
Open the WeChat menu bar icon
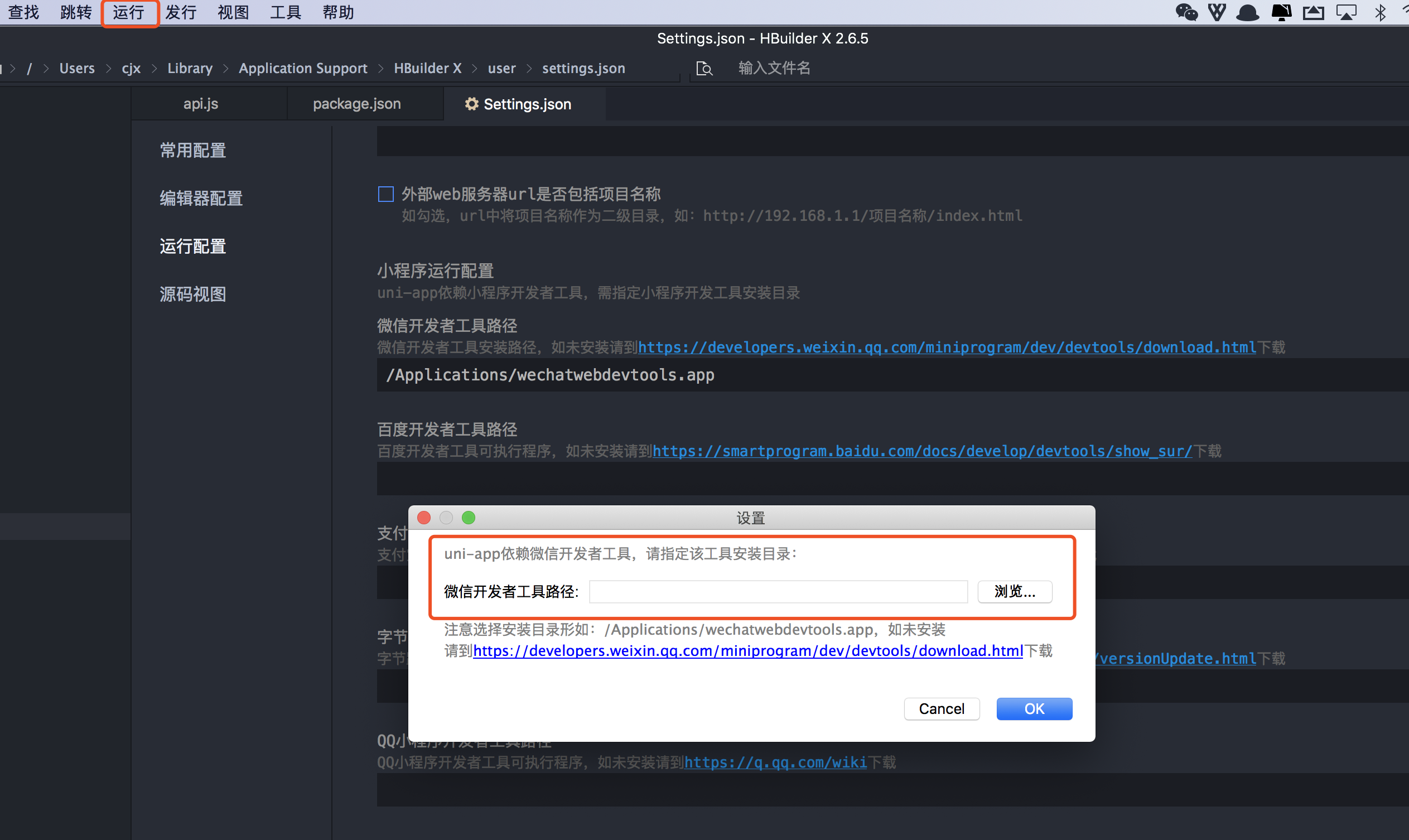(1186, 12)
